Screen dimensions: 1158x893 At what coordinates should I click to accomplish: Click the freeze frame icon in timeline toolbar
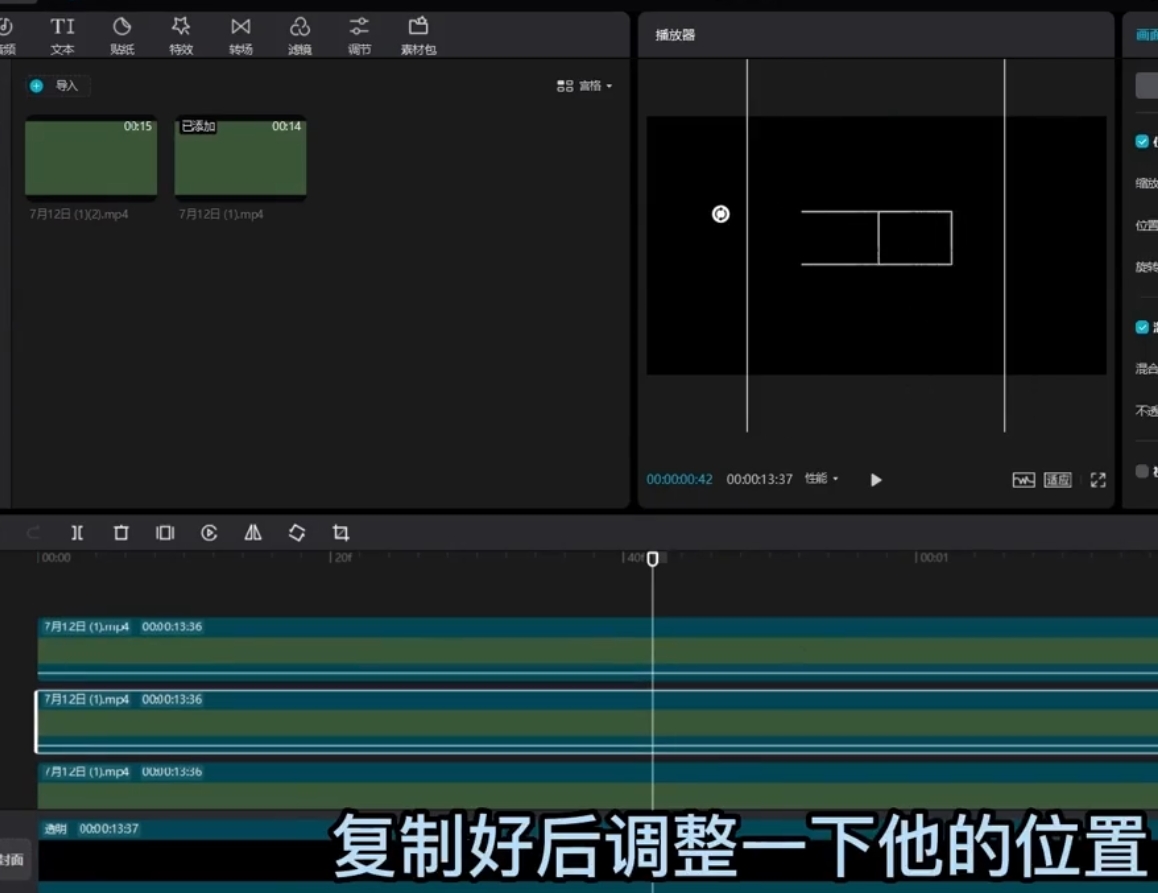click(165, 533)
